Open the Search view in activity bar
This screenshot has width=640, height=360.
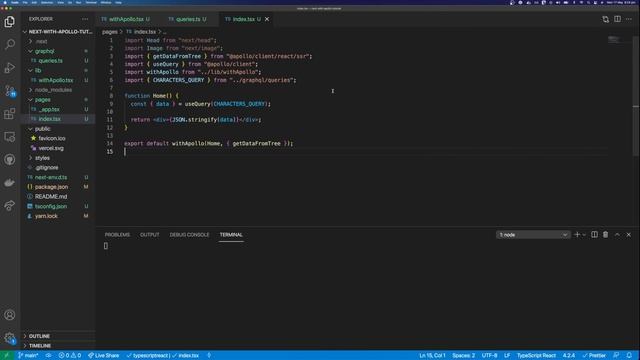tap(9, 44)
